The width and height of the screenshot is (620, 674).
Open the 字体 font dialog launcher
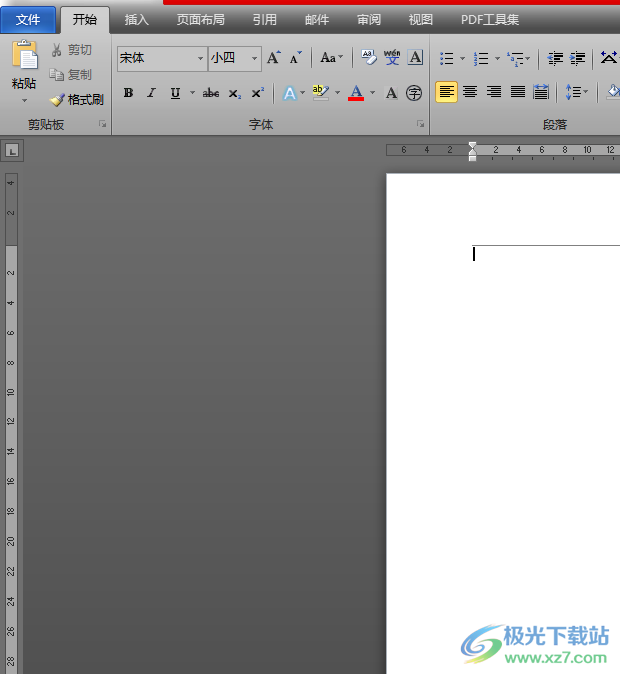point(420,124)
